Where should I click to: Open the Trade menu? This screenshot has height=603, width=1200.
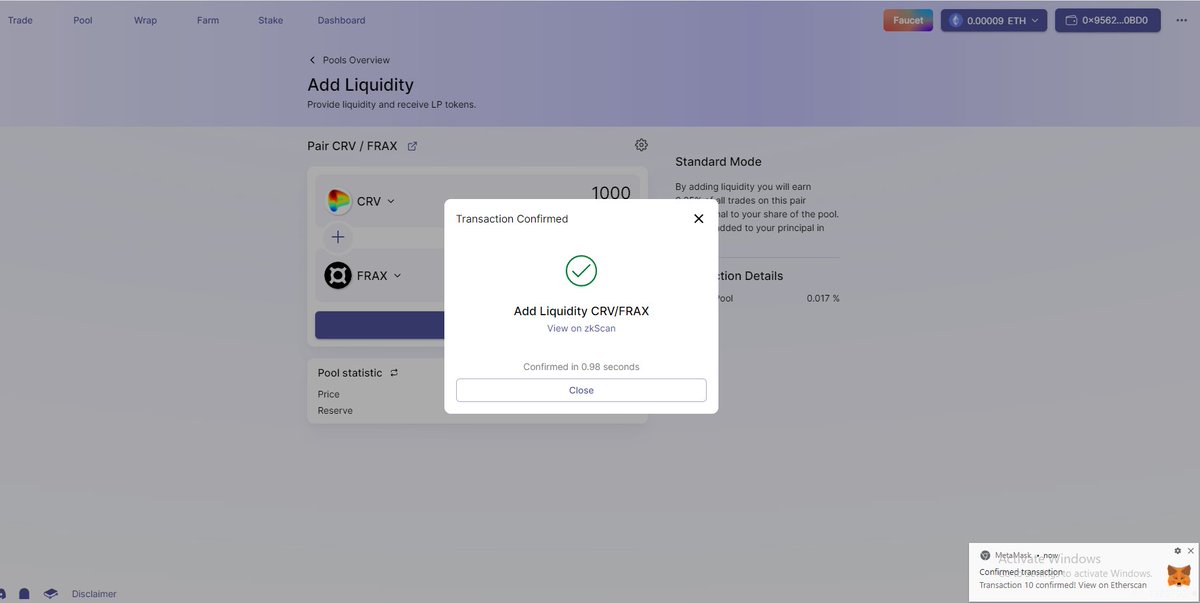(x=20, y=20)
